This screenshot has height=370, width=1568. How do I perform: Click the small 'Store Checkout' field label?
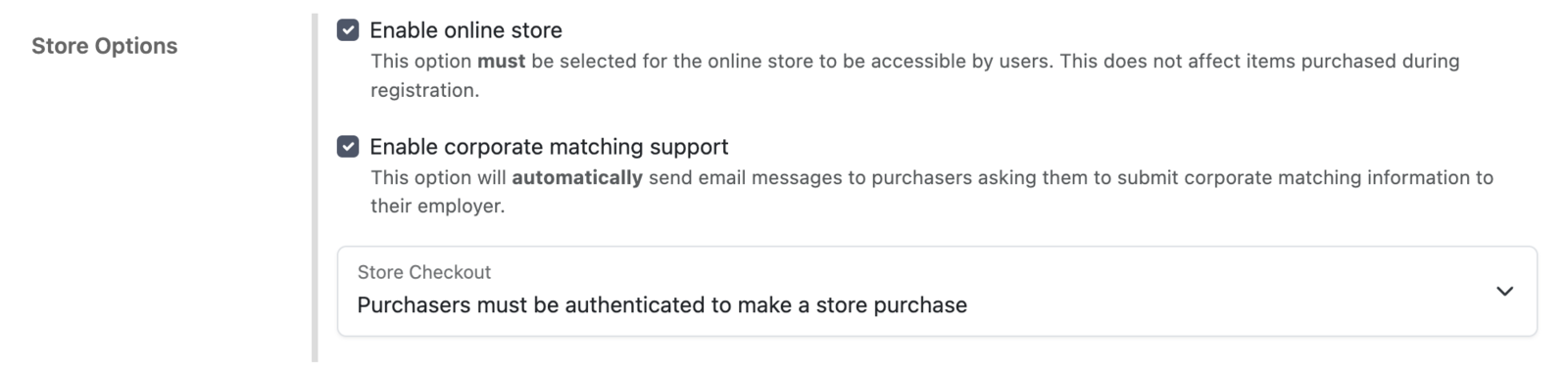pyautogui.click(x=423, y=272)
